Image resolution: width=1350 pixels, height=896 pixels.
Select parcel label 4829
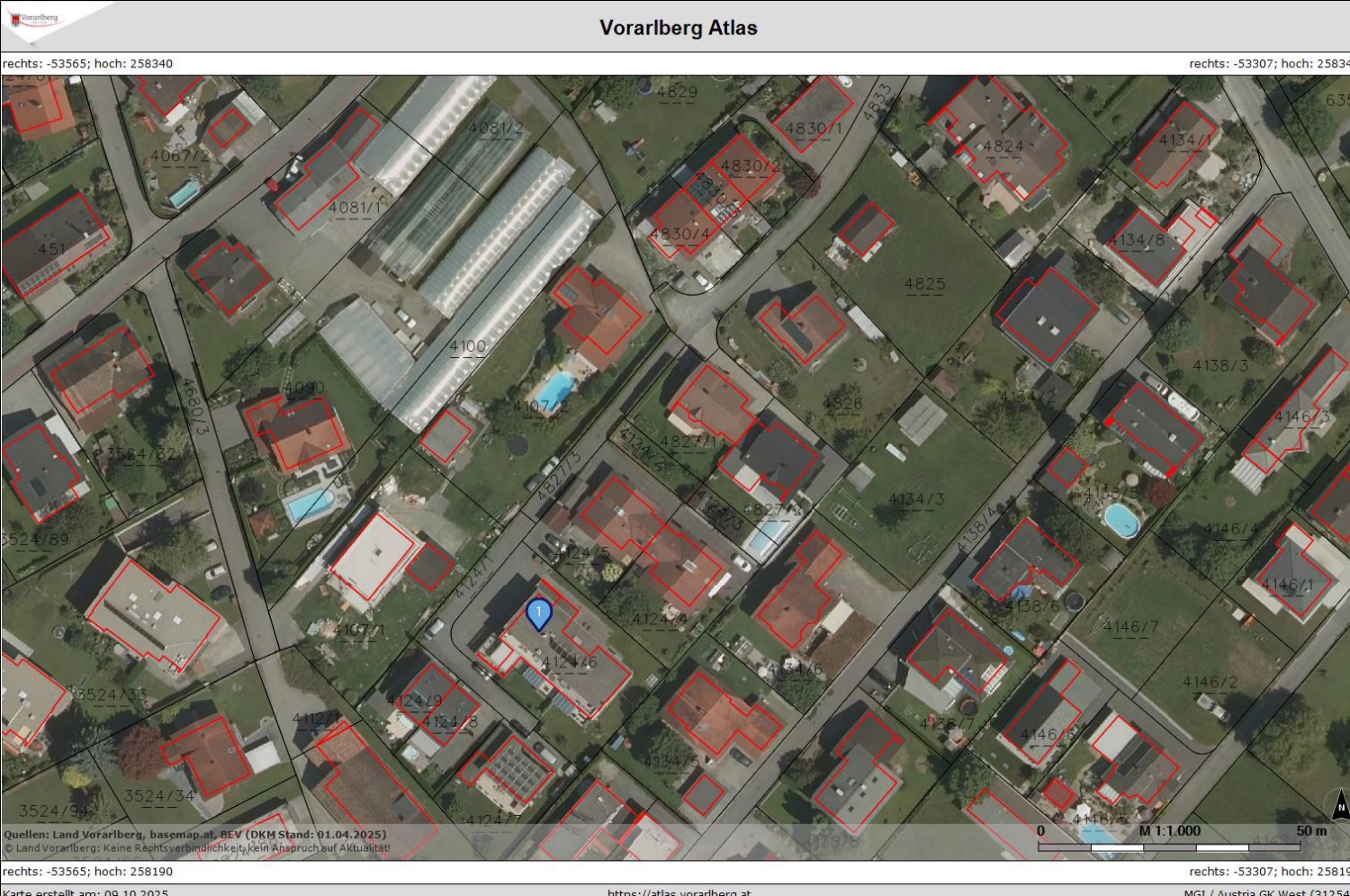tap(677, 92)
